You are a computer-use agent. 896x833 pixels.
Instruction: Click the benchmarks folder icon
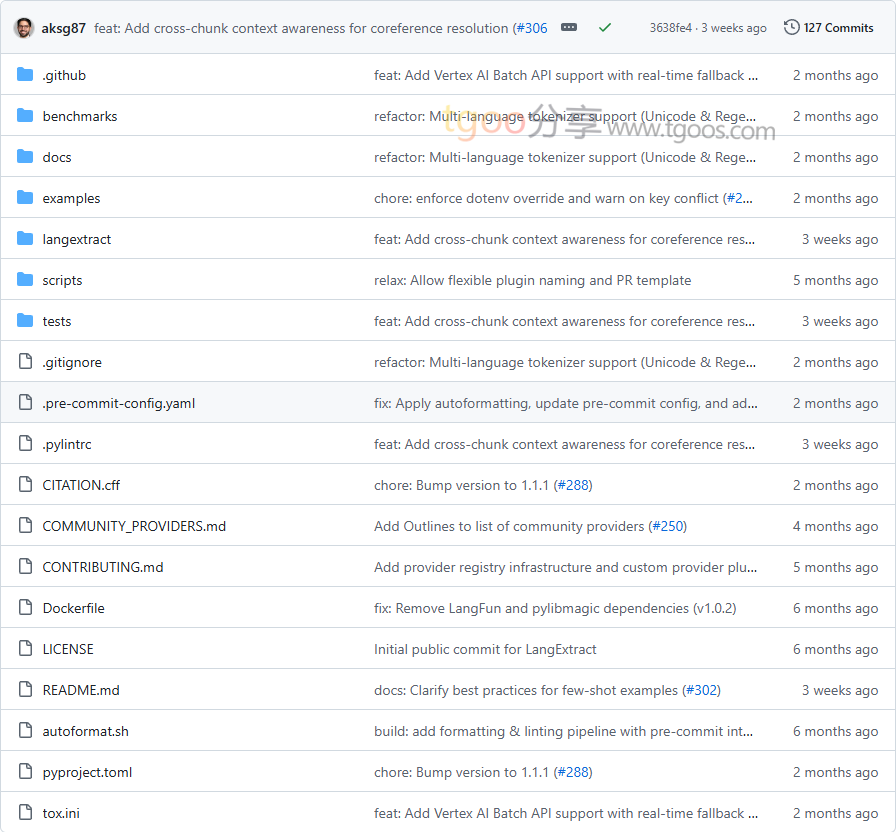[25, 116]
